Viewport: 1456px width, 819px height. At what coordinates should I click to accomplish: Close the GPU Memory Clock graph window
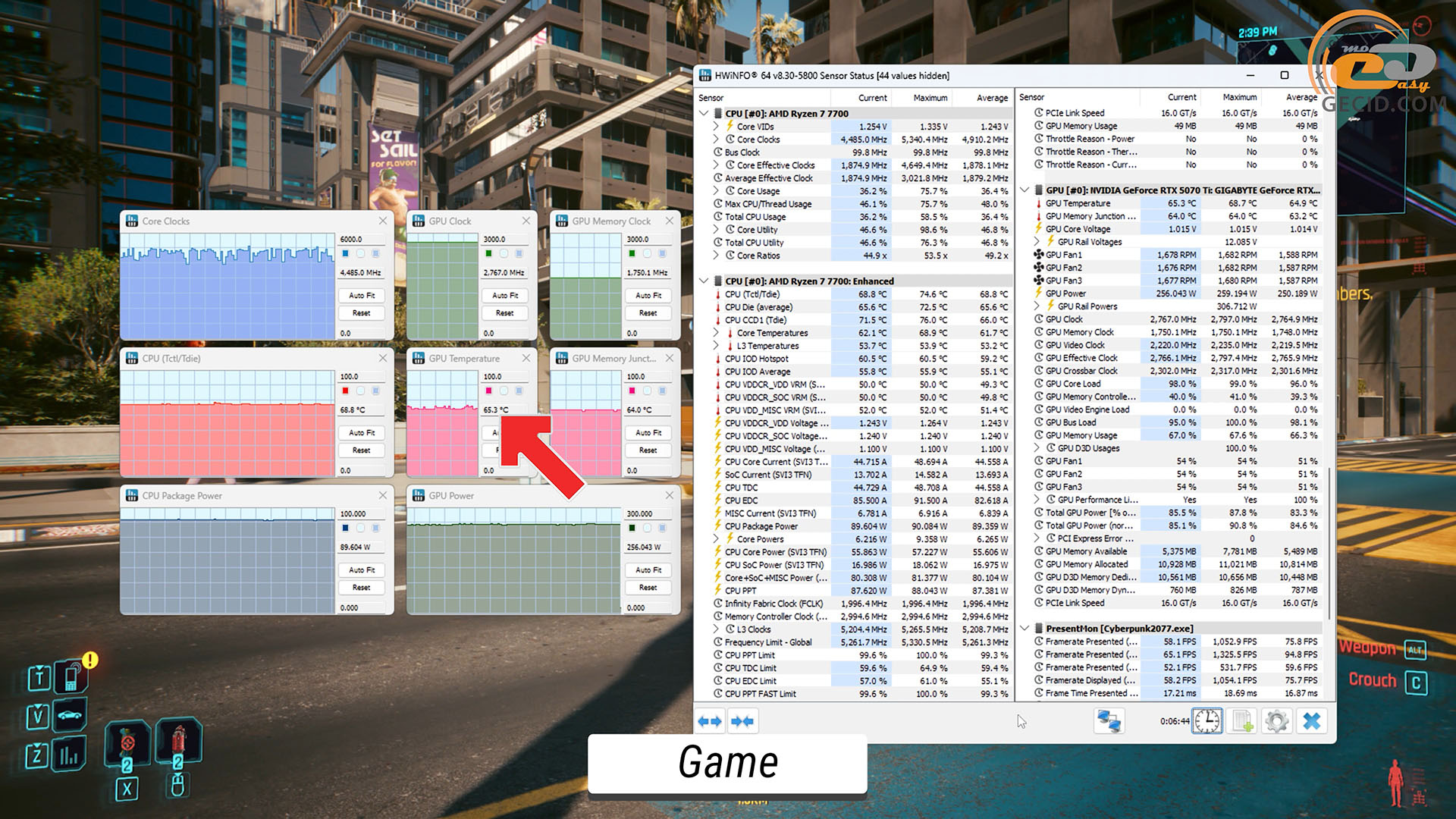pyautogui.click(x=669, y=221)
